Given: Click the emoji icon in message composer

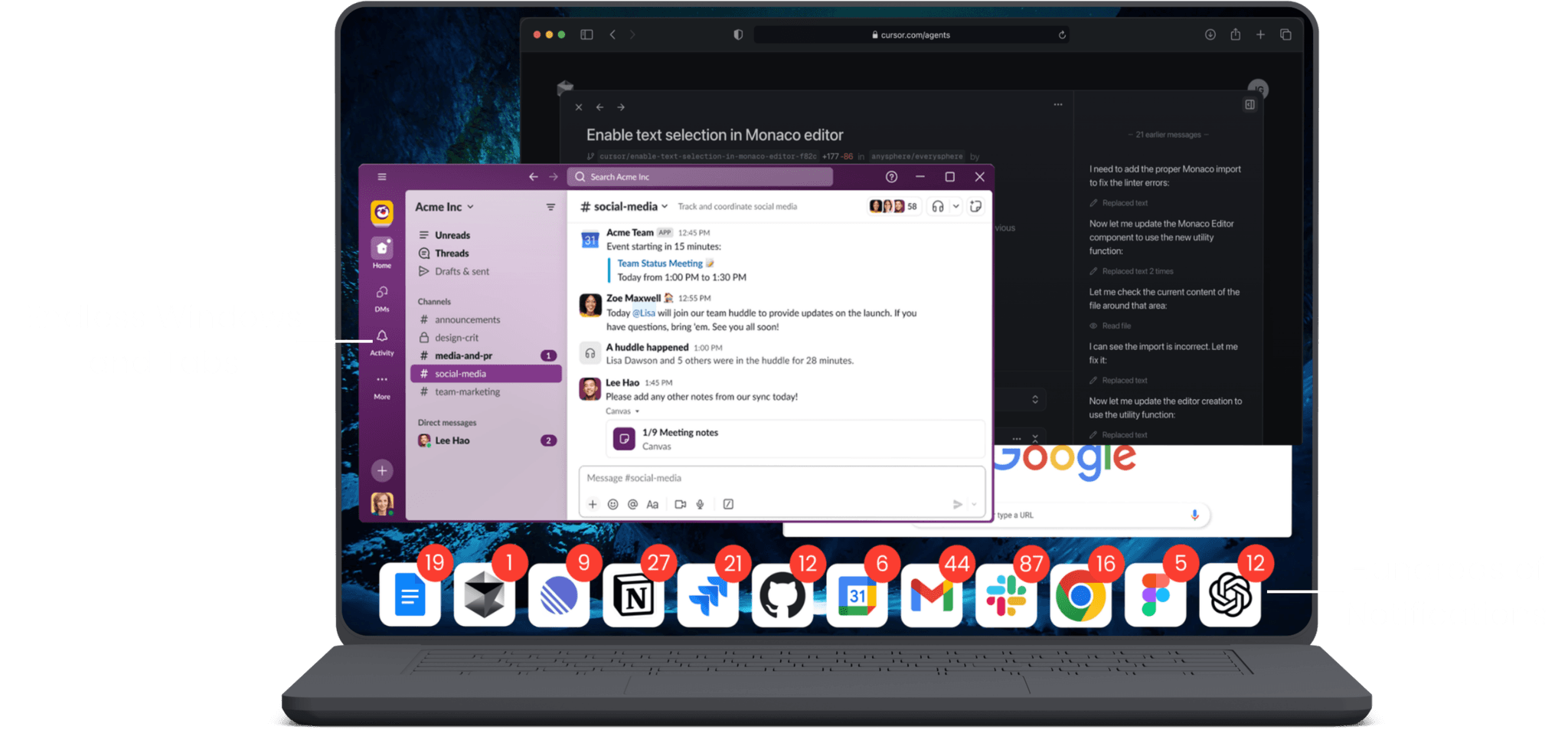Looking at the screenshot, I should [x=612, y=504].
